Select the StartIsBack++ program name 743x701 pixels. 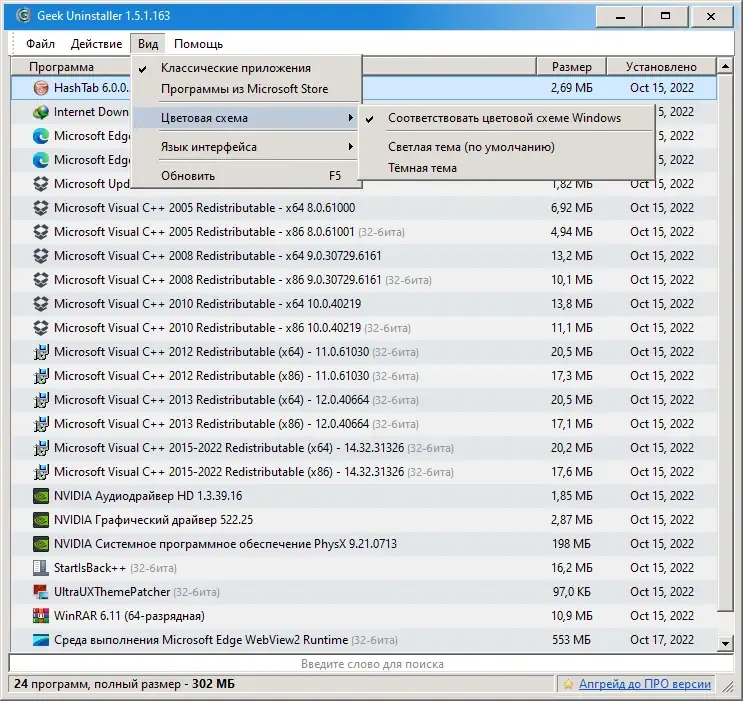coord(90,568)
